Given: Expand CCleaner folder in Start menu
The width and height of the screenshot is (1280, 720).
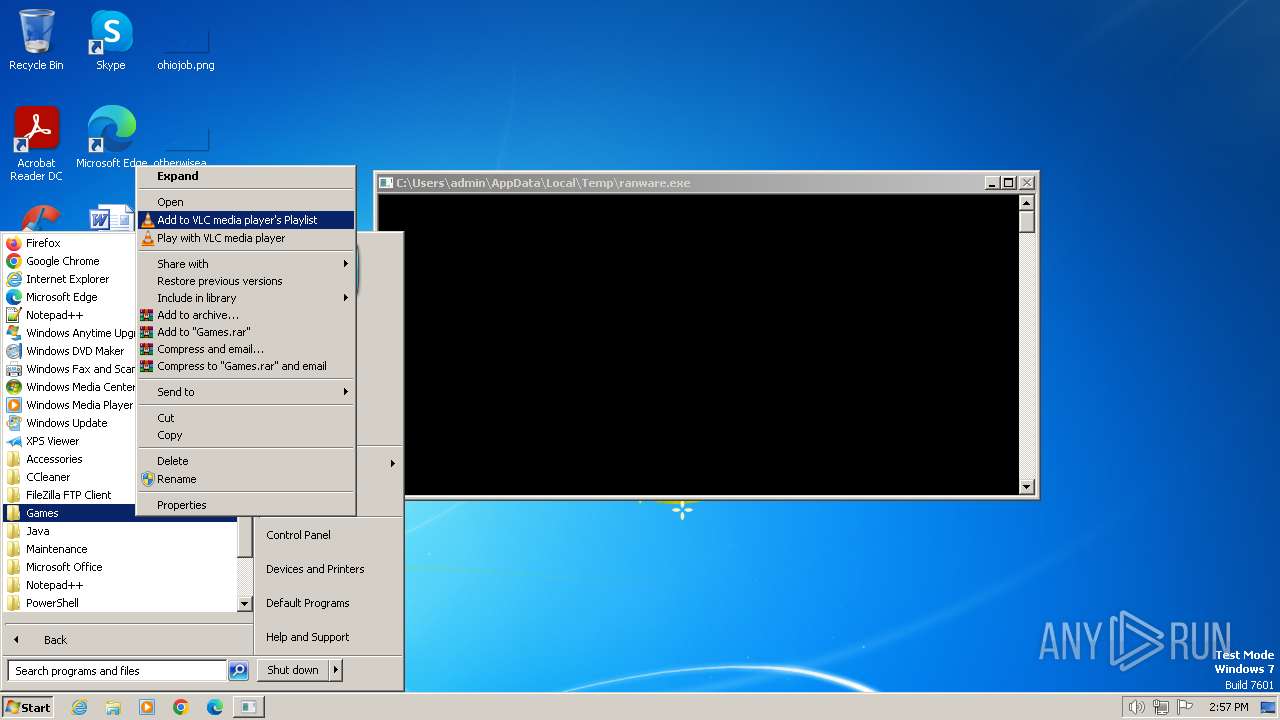Looking at the screenshot, I should tap(48, 477).
